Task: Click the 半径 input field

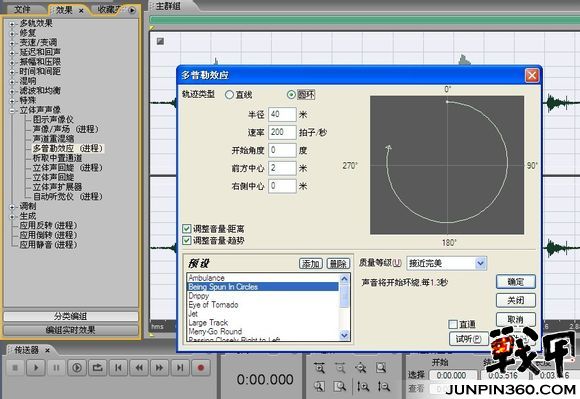Action: [x=282, y=114]
